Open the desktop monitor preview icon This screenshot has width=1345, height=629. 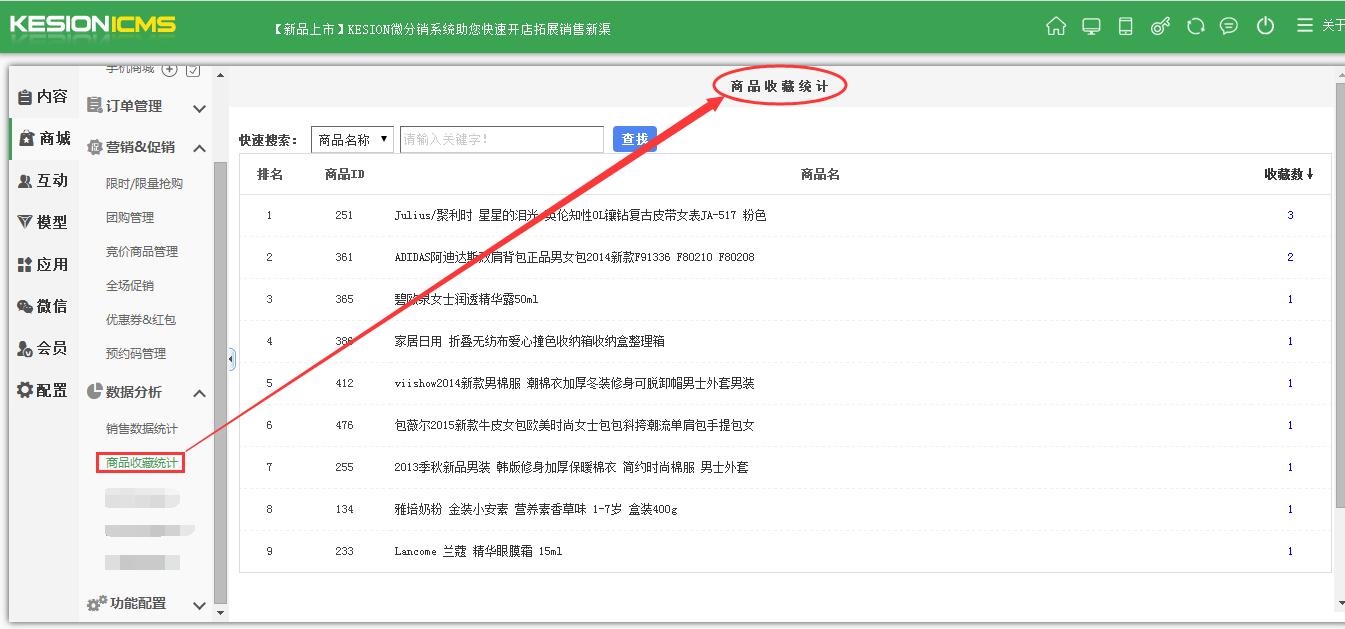pyautogui.click(x=1091, y=26)
